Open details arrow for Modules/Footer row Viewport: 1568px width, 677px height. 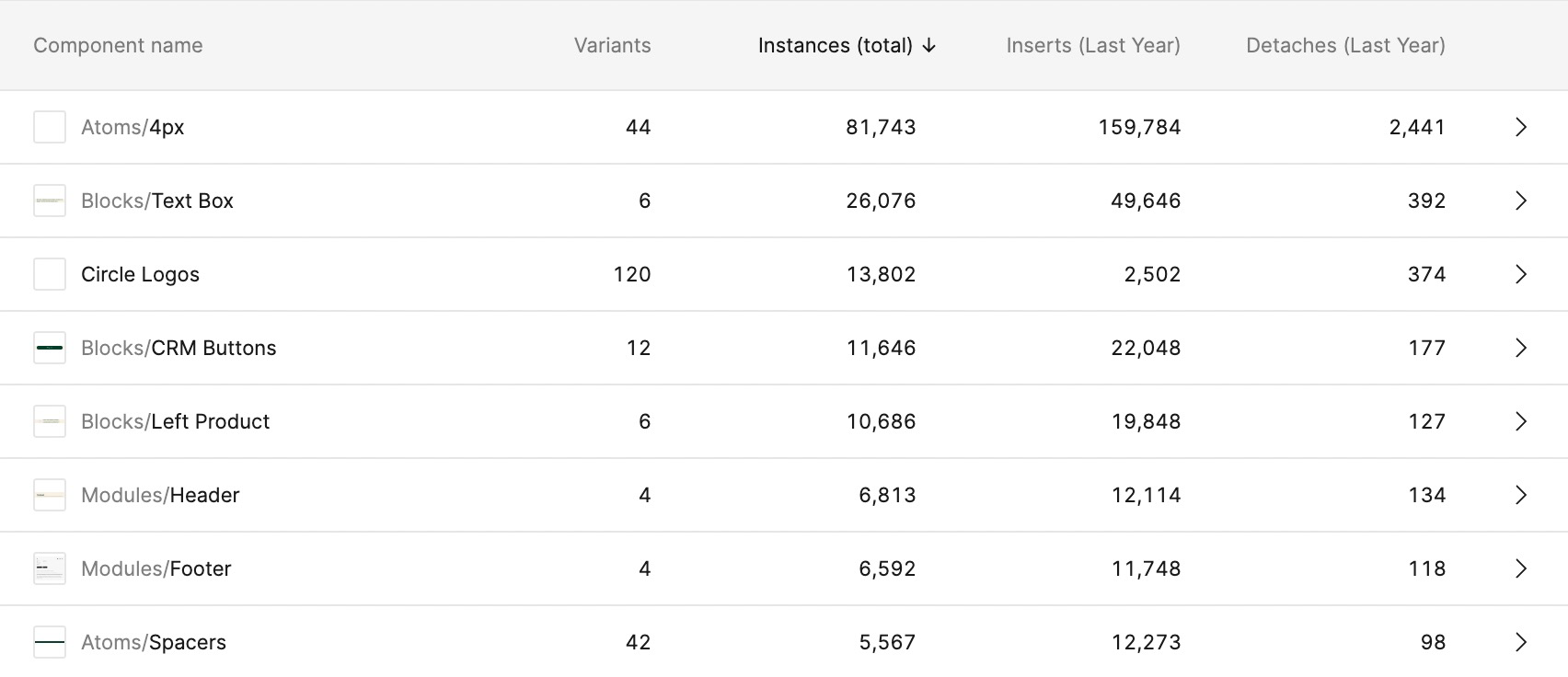[1521, 568]
